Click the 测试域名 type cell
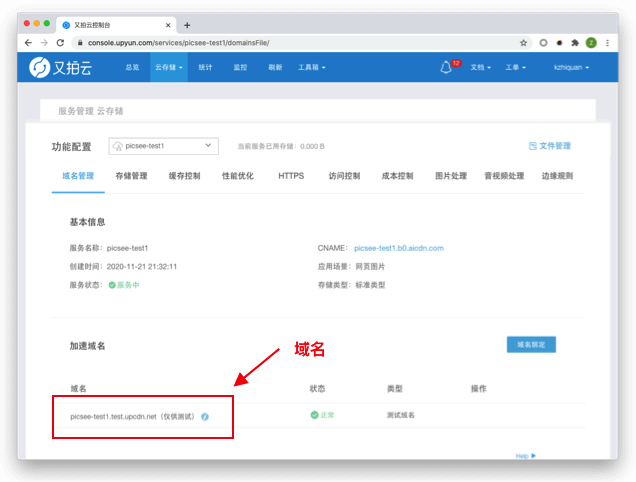Screen dimensions: 636x482 click(401, 415)
